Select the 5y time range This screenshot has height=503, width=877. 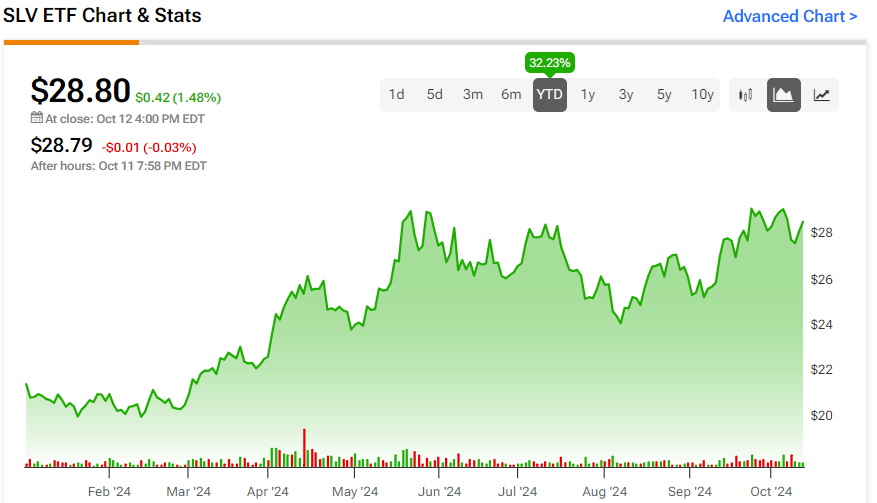pos(664,95)
